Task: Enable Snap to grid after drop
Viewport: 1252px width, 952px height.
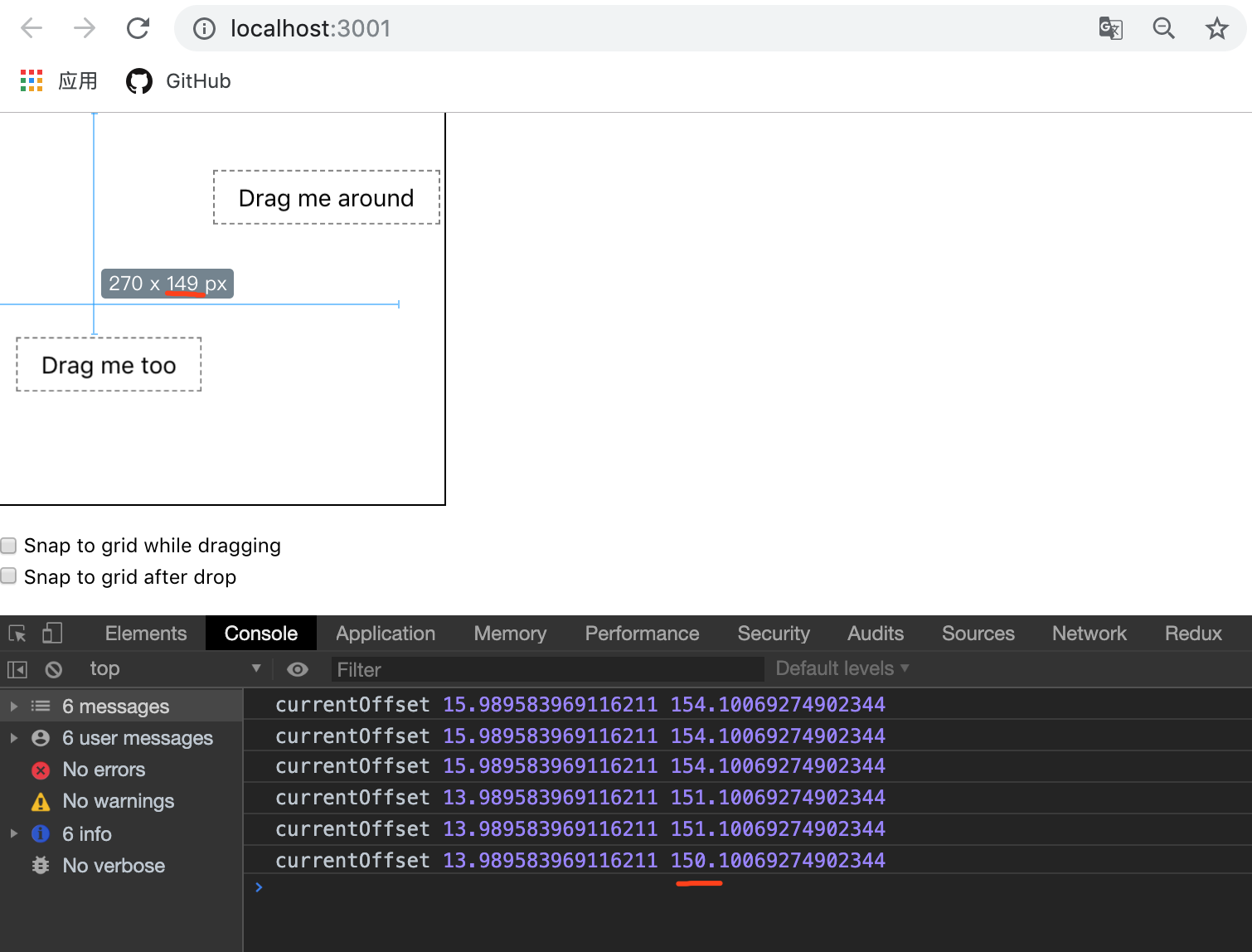Action: pyautogui.click(x=8, y=575)
